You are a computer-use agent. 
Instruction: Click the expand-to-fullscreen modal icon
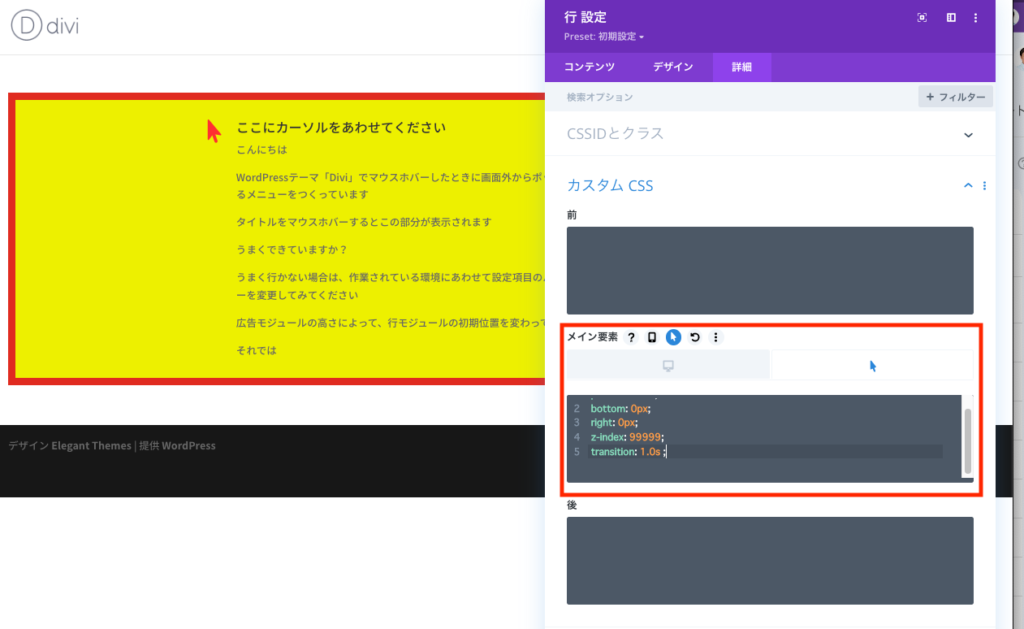click(x=922, y=18)
